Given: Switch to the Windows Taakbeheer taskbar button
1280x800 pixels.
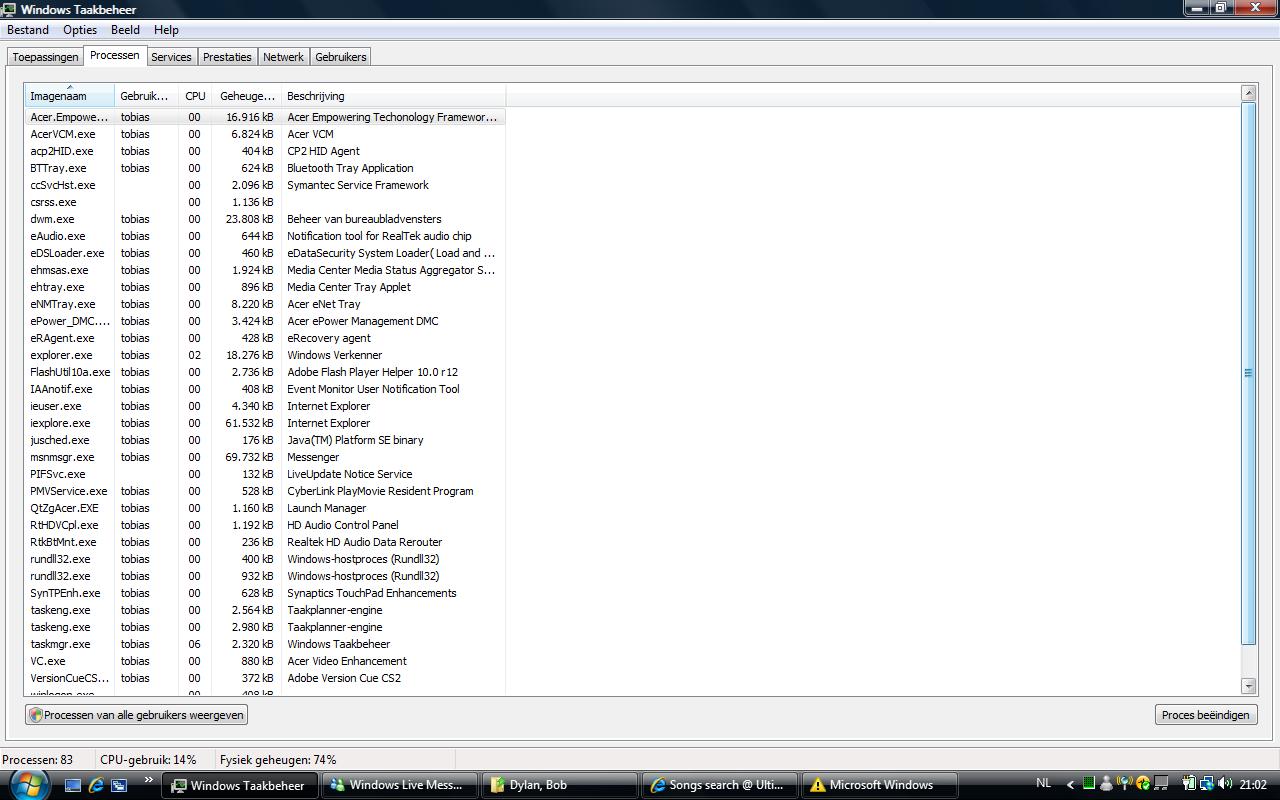Looking at the screenshot, I should (240, 785).
